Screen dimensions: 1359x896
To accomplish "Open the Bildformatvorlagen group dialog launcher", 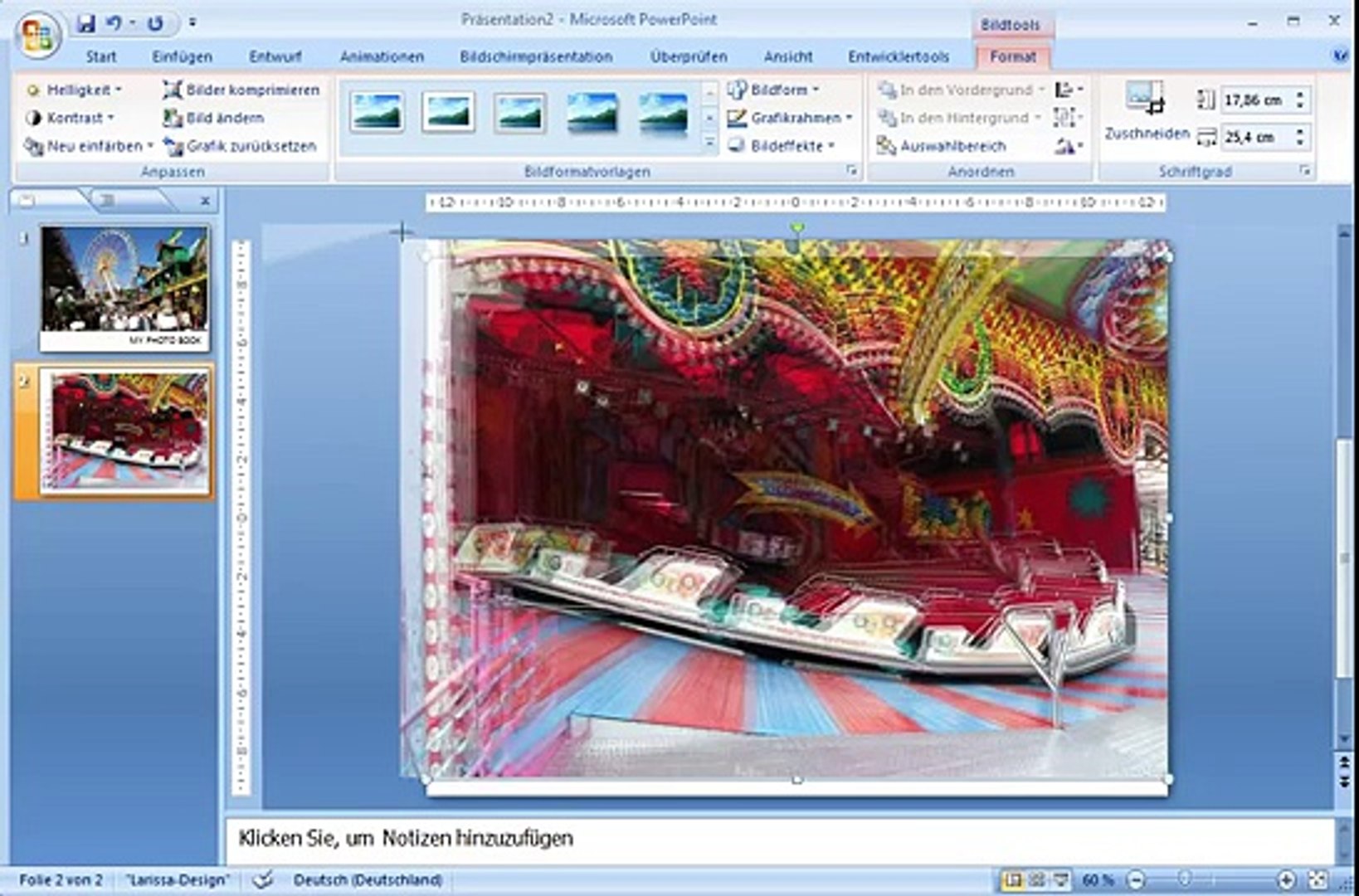I will (x=851, y=170).
